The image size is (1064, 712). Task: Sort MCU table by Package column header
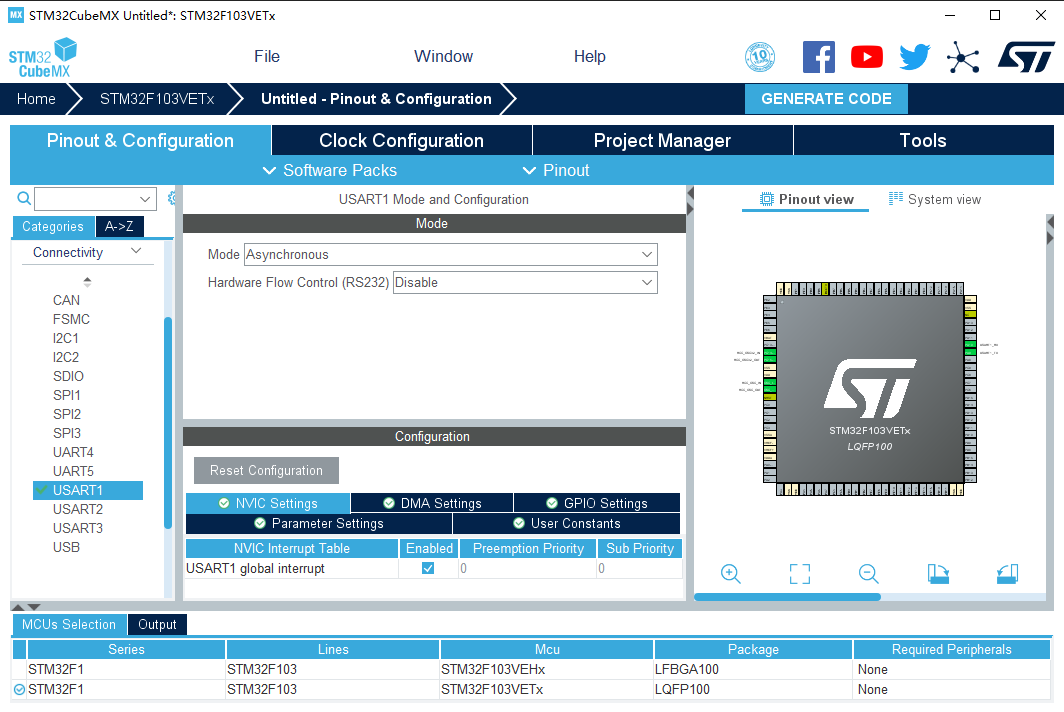(753, 650)
